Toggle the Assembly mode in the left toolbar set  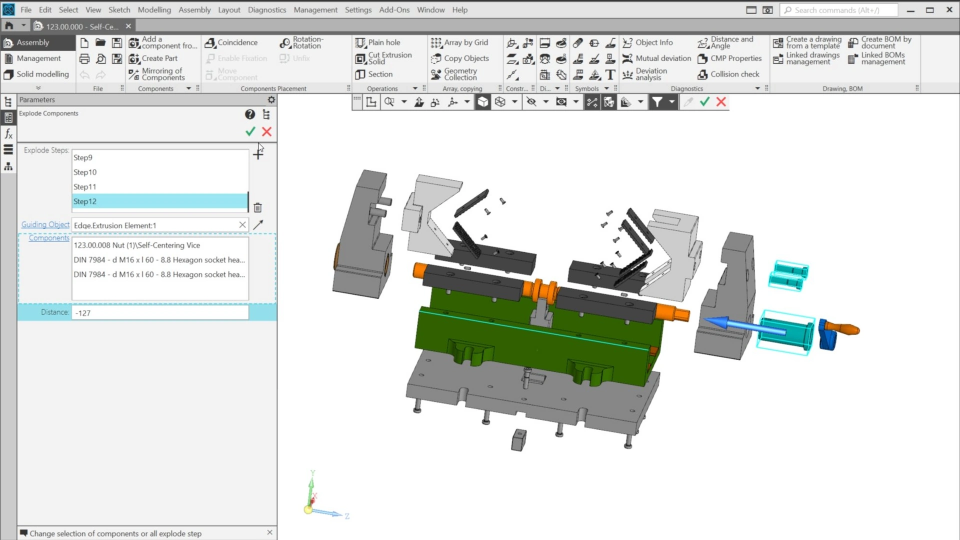coord(32,43)
